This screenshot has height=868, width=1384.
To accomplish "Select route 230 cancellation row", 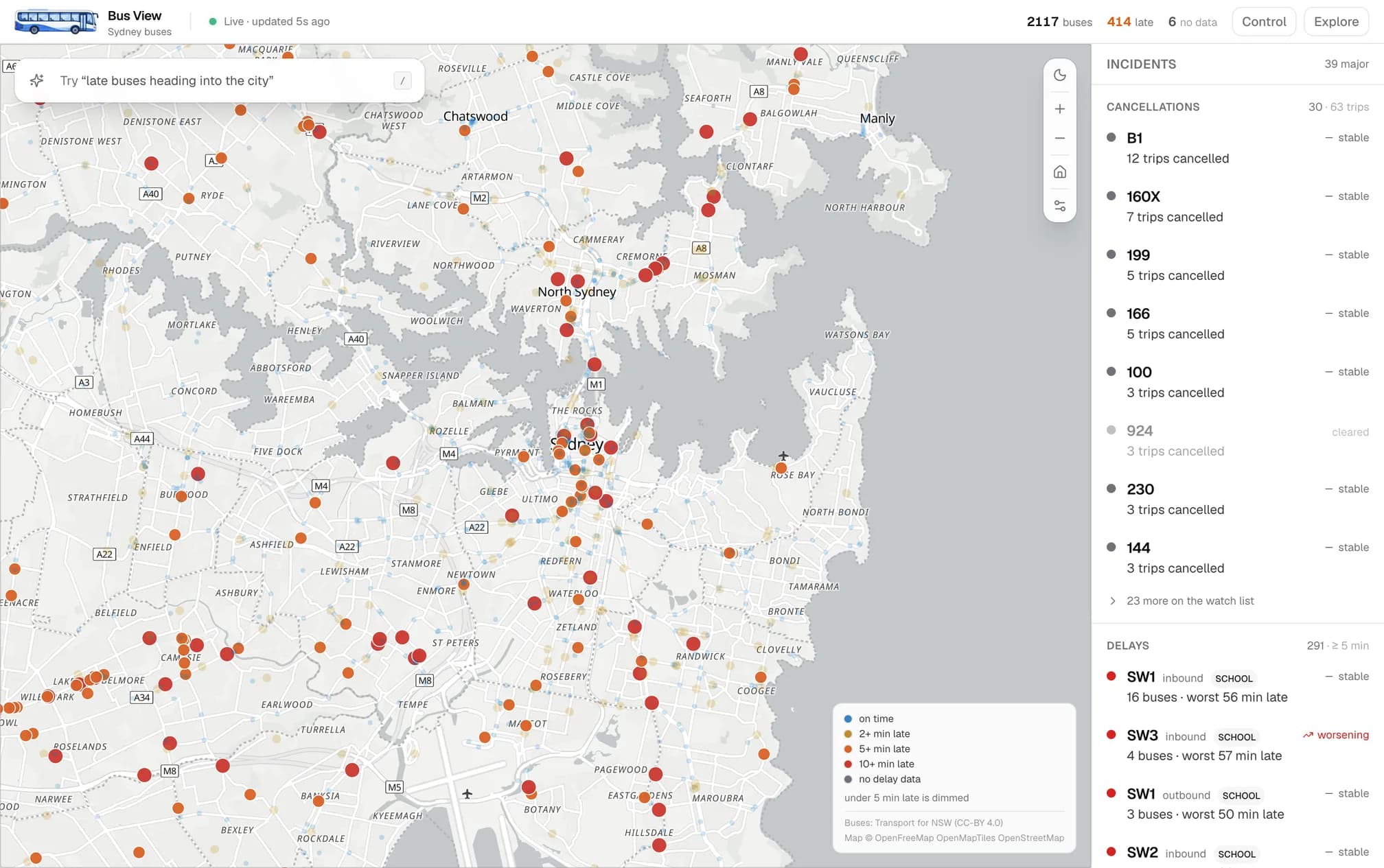I will coord(1238,500).
